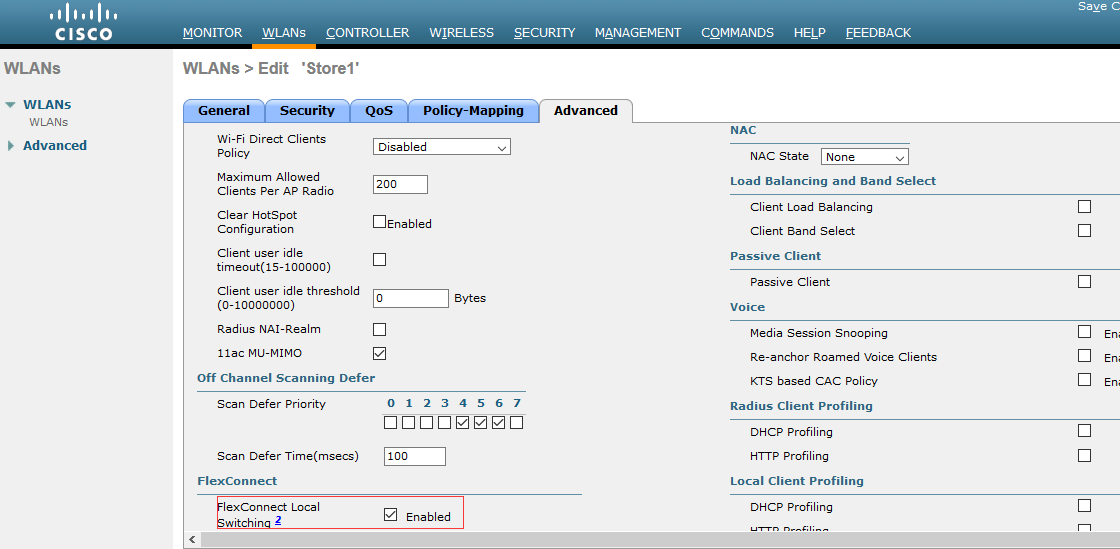The height and width of the screenshot is (549, 1120).
Task: Click the Local Client Profiling heading
Action: (x=797, y=481)
